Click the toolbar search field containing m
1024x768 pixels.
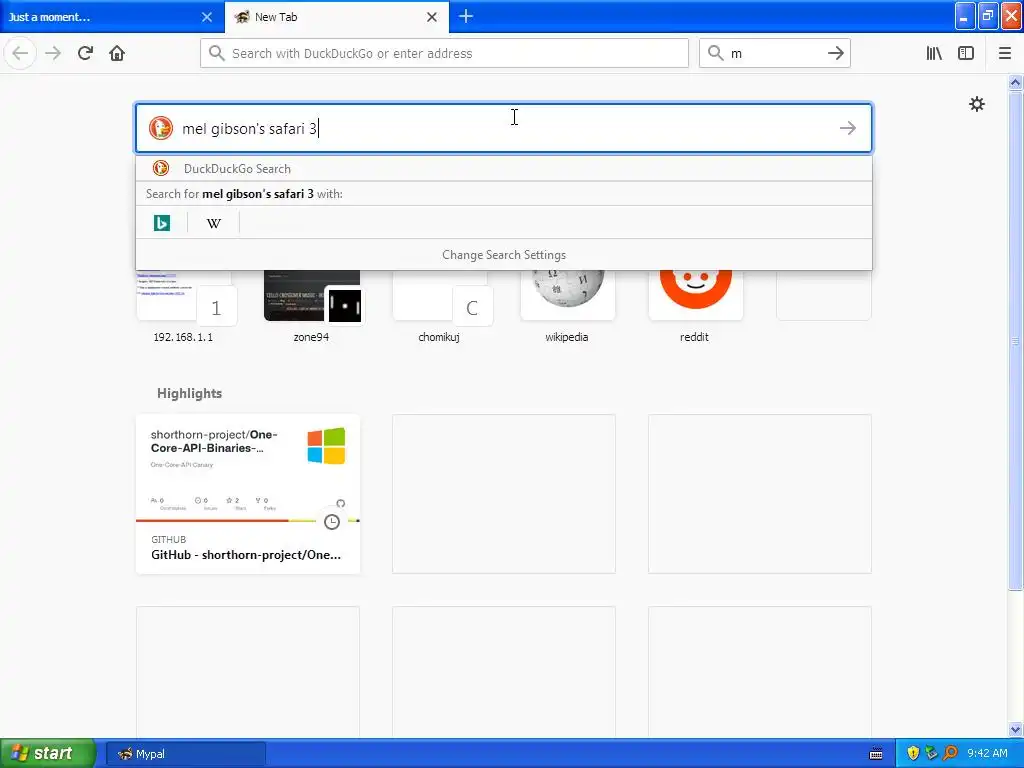pyautogui.click(x=775, y=53)
